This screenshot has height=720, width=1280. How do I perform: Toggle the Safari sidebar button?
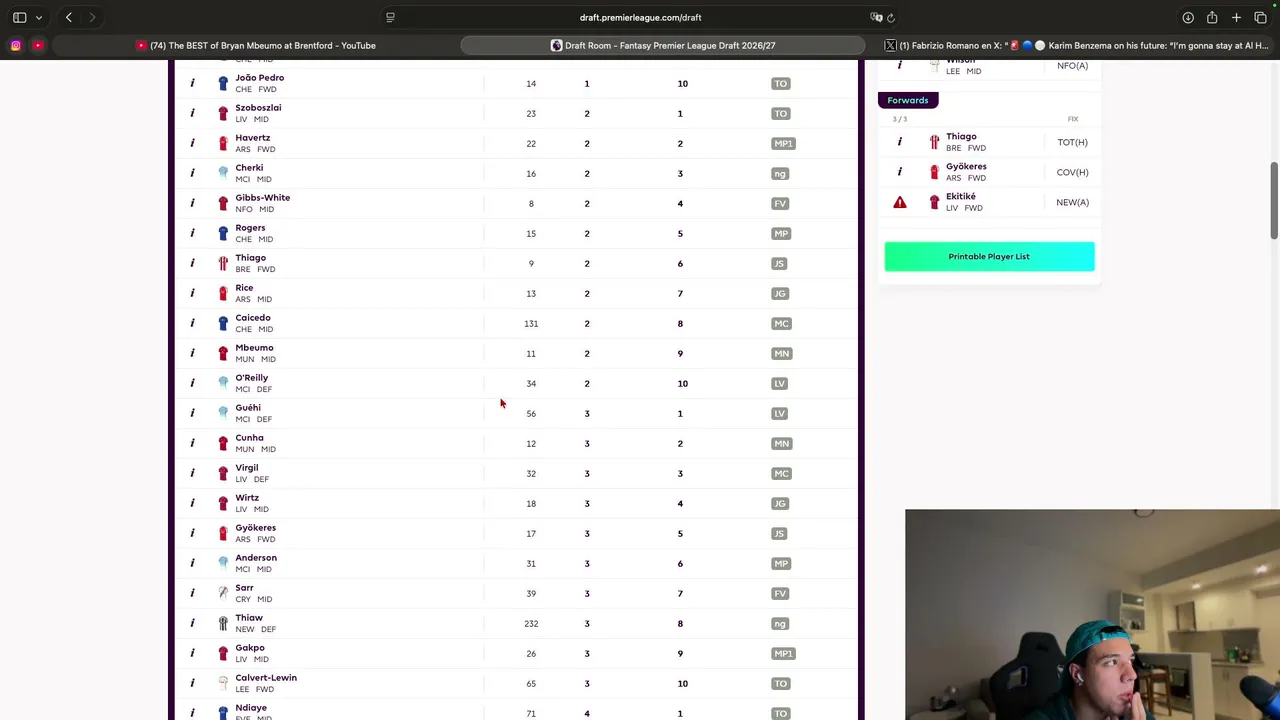(x=19, y=17)
